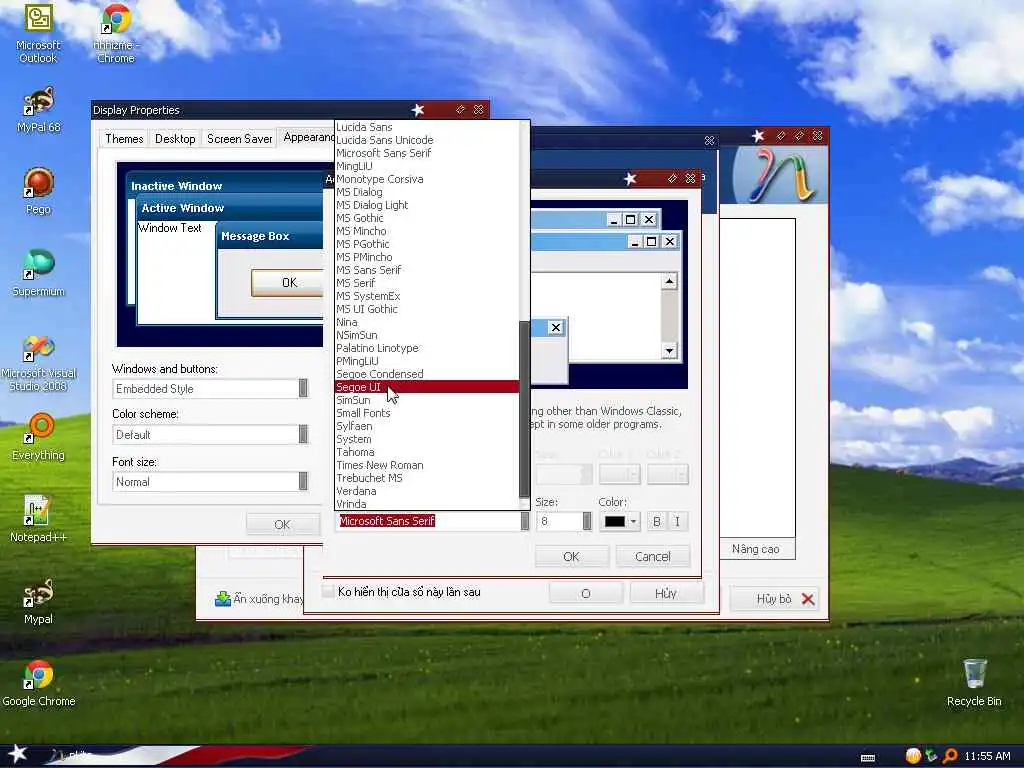Click the black font color swatch
The width and height of the screenshot is (1024, 768).
coord(615,521)
